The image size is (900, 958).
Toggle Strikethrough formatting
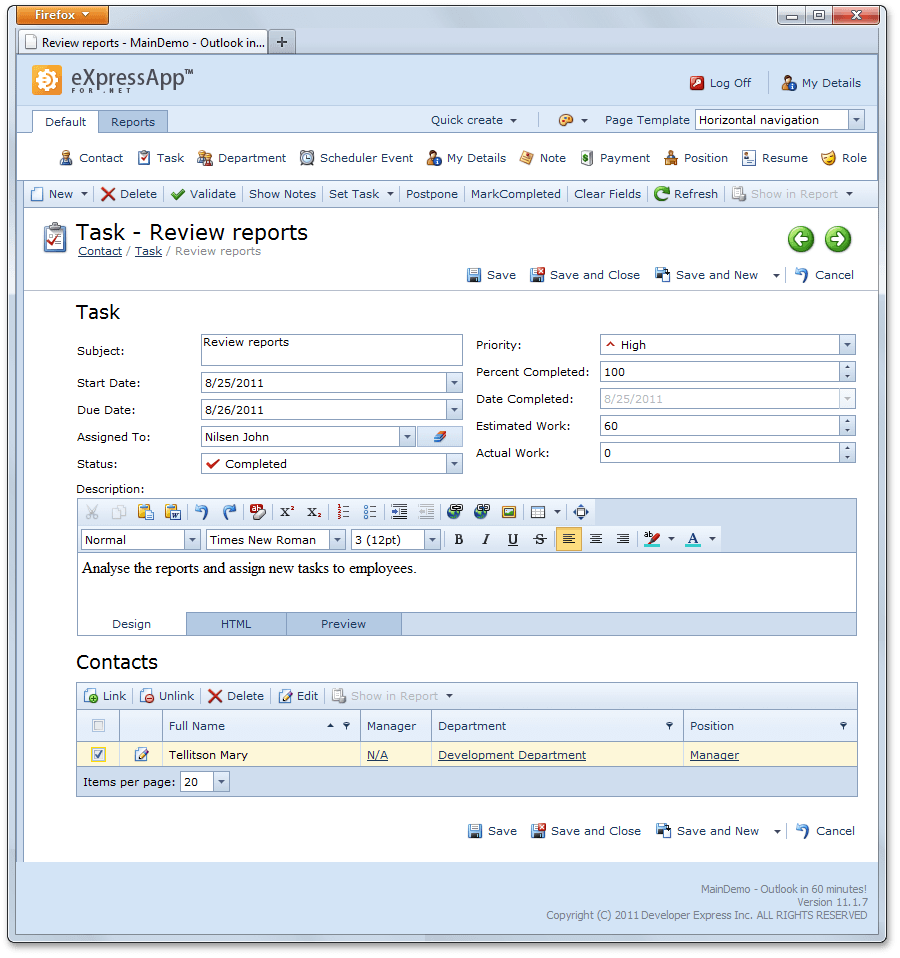[x=540, y=539]
